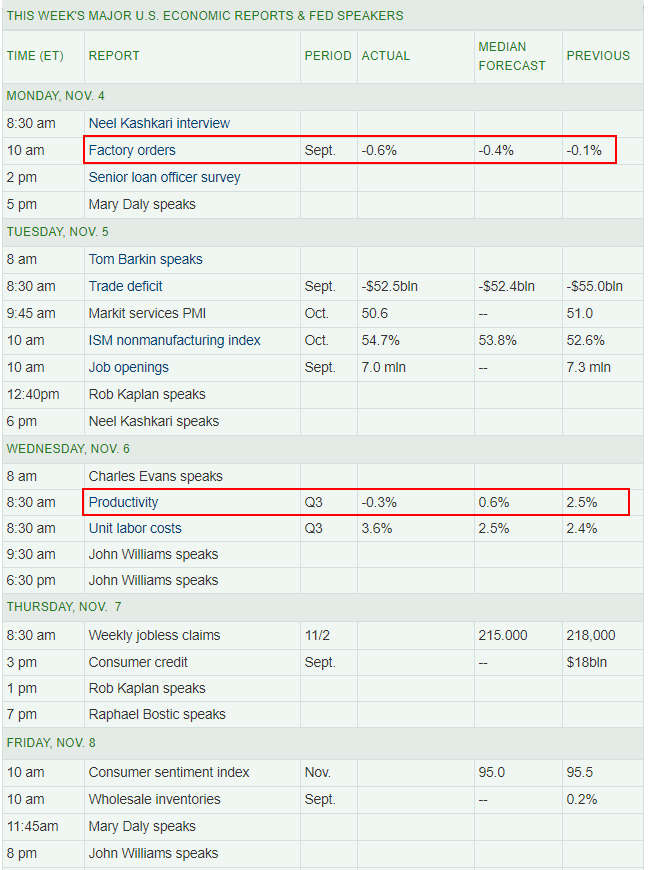The height and width of the screenshot is (870, 648).
Task: Click the Weekly jobless claims row label
Action: (154, 635)
